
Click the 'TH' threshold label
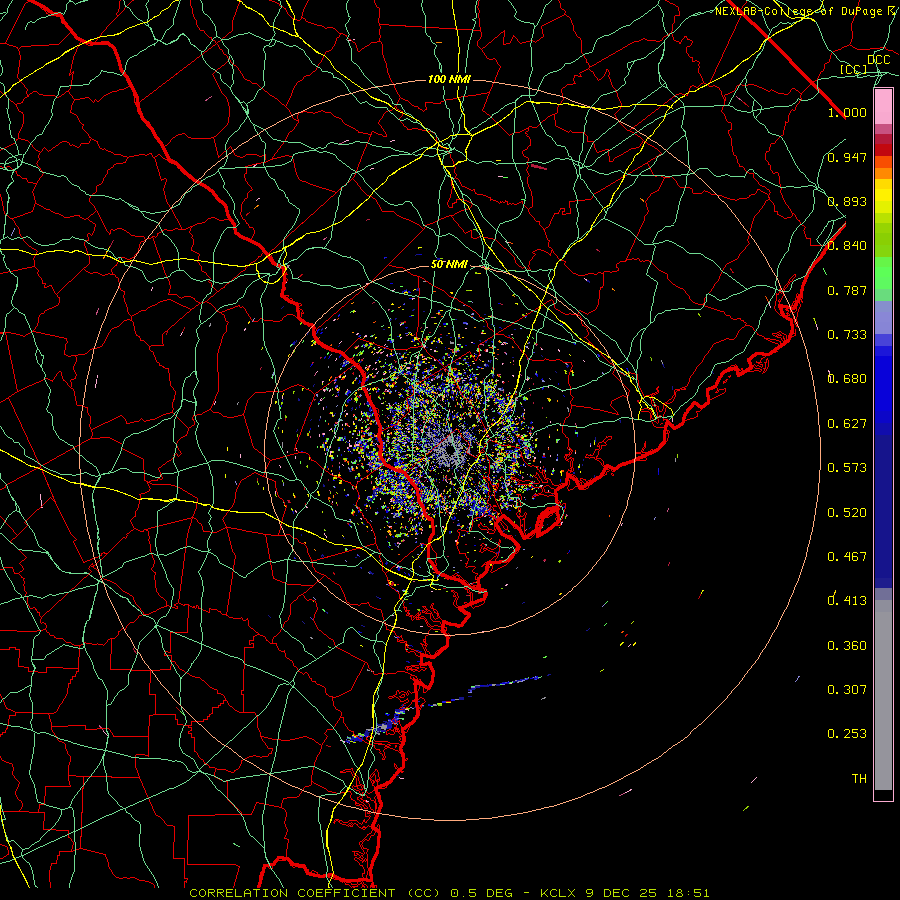point(859,779)
